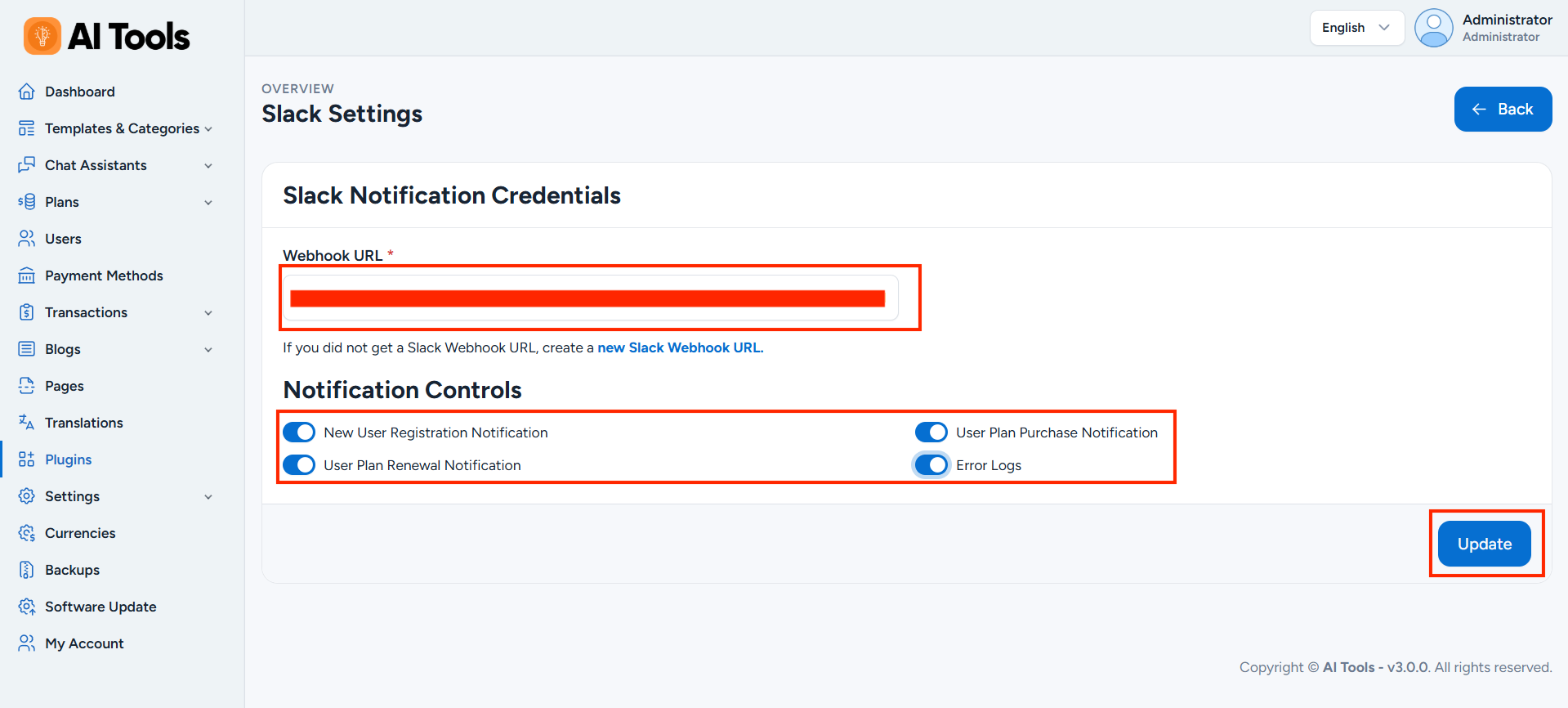Click the left arrow inside Back button
This screenshot has height=708, width=1568.
click(1479, 110)
